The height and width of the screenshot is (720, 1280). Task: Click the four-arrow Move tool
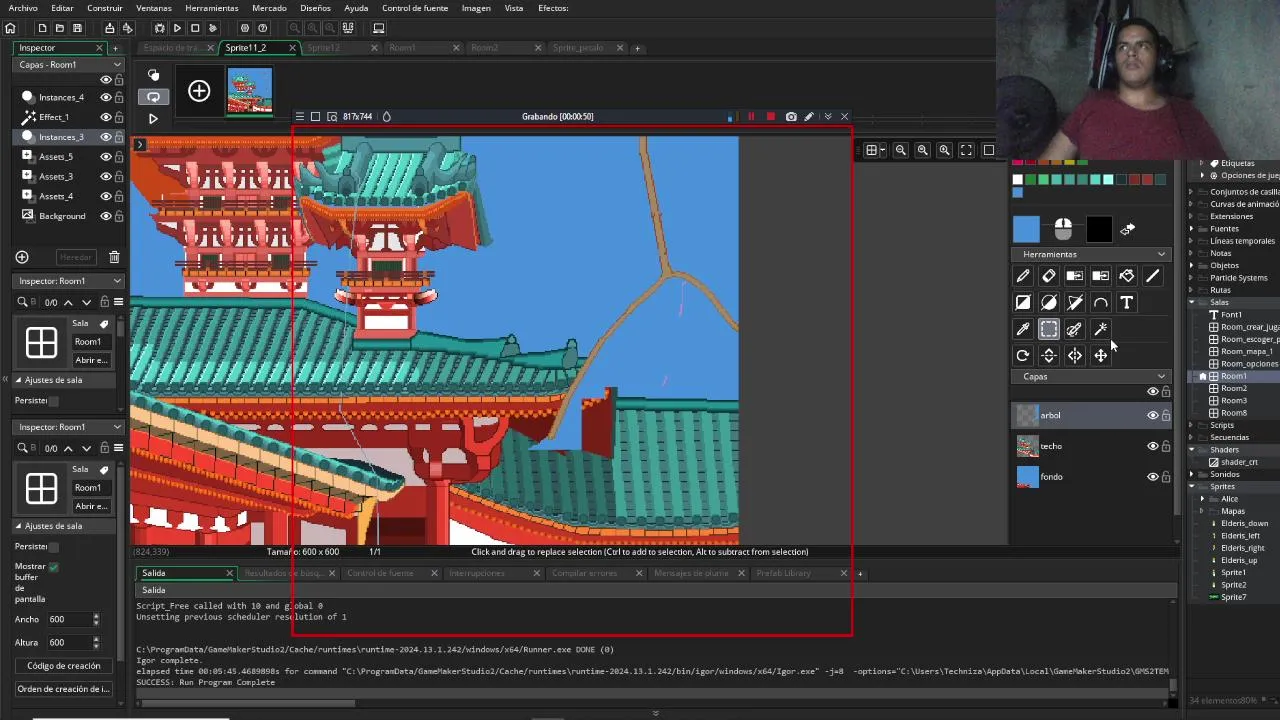point(1100,355)
